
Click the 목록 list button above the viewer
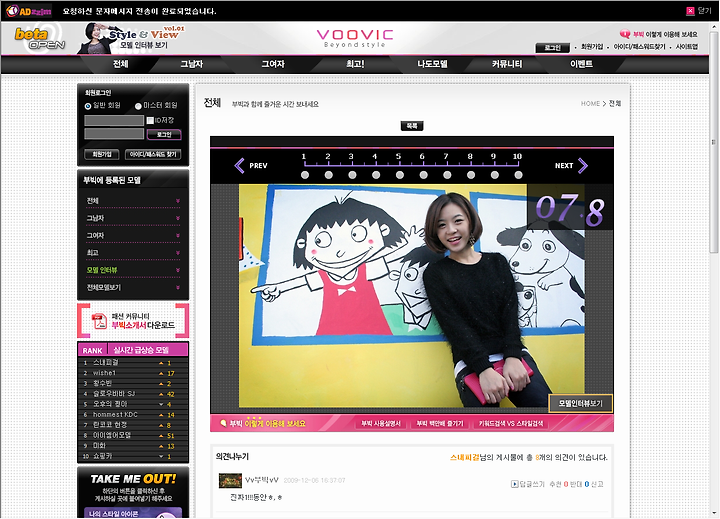412,125
